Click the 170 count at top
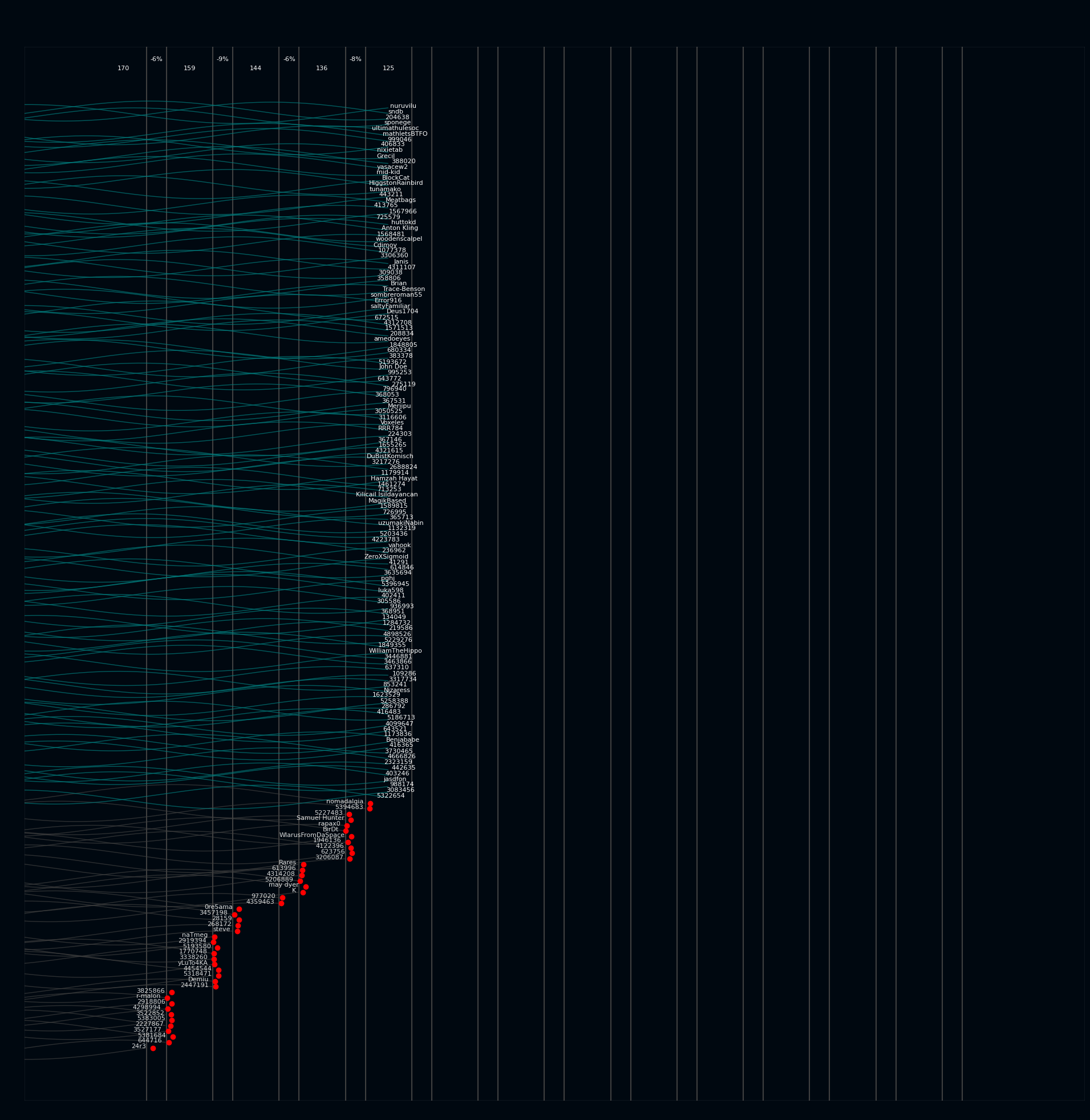This screenshot has width=1090, height=1120. click(123, 68)
